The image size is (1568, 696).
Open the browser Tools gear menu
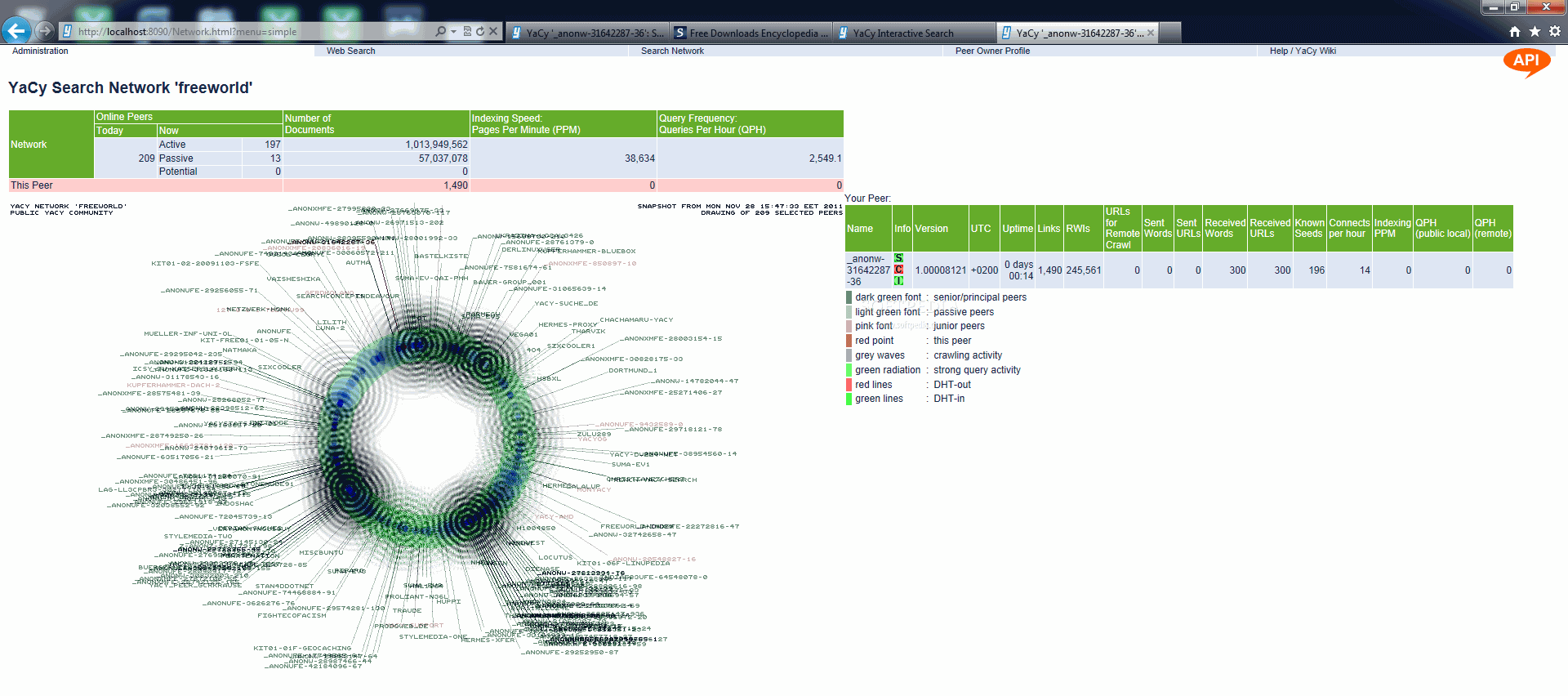tap(1555, 32)
